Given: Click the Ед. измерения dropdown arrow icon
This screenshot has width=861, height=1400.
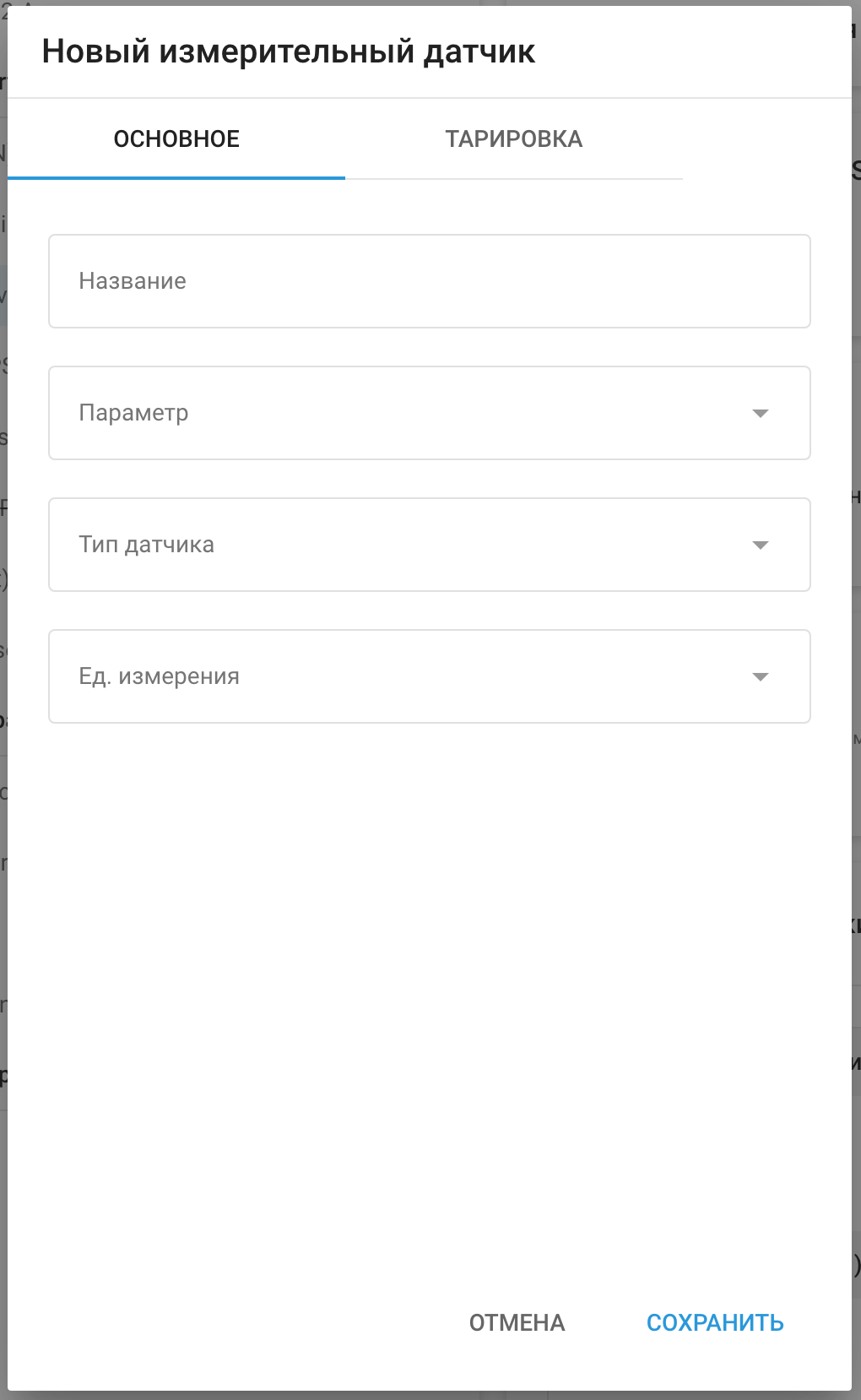Looking at the screenshot, I should click(760, 676).
